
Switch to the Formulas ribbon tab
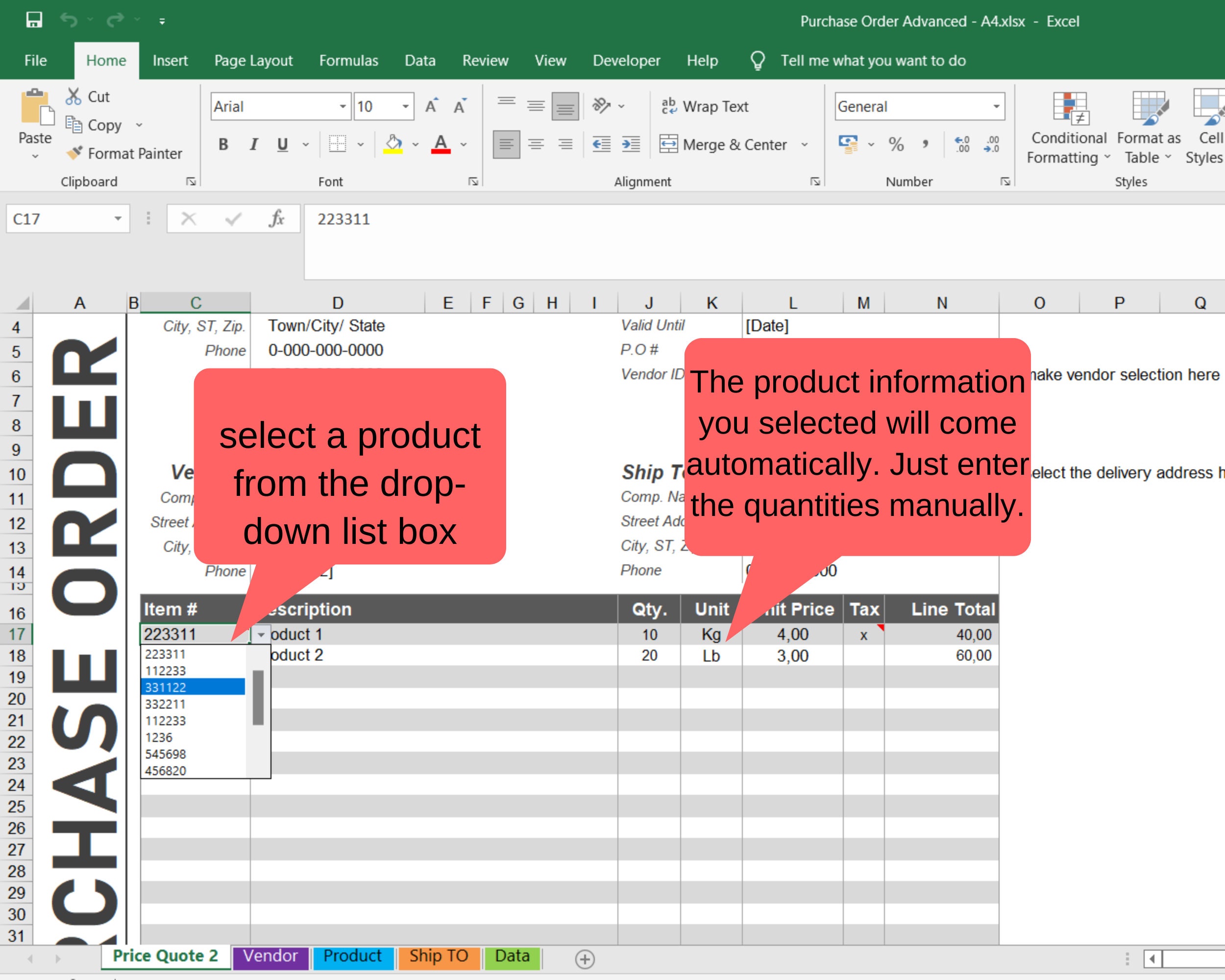tap(349, 60)
